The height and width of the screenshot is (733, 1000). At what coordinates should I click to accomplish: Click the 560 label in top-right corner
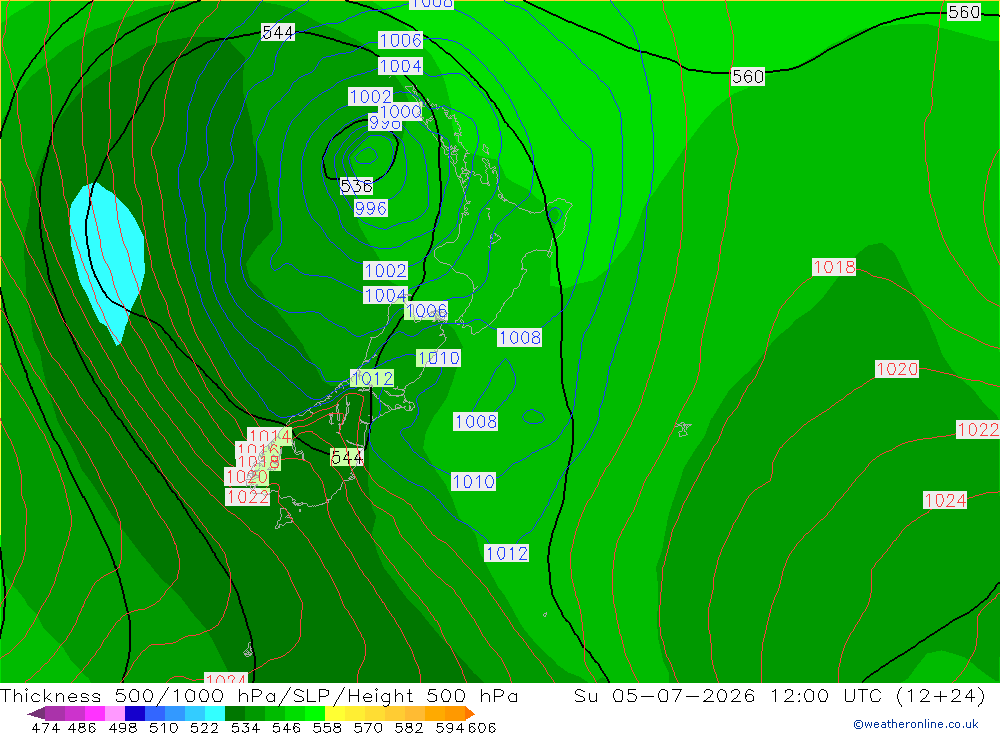pos(963,12)
